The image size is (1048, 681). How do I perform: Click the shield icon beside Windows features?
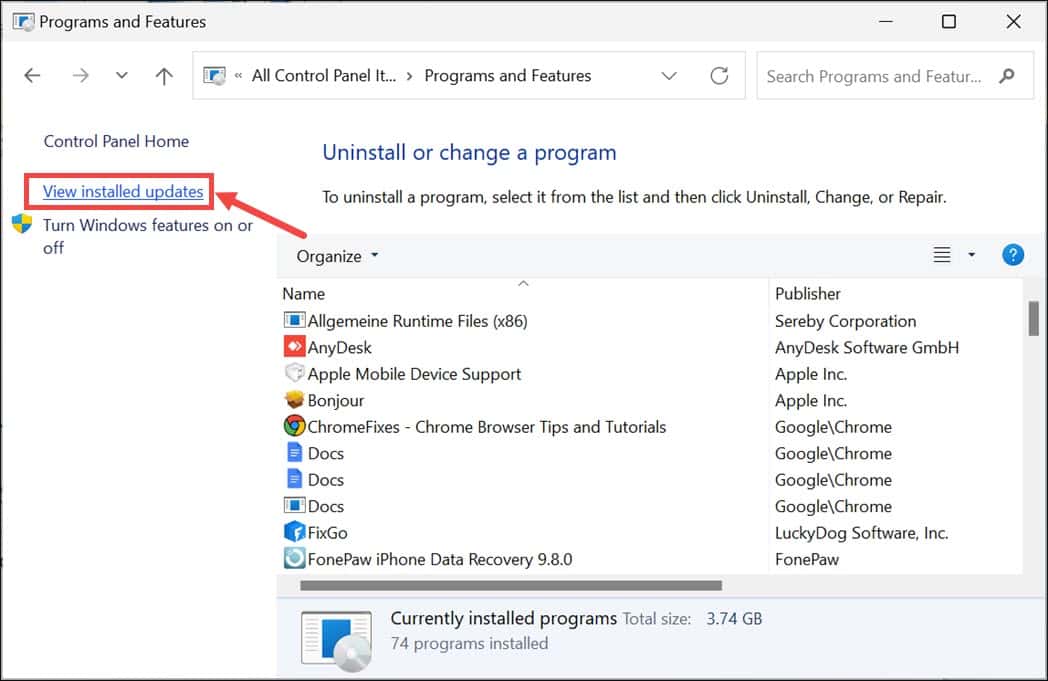[x=22, y=224]
